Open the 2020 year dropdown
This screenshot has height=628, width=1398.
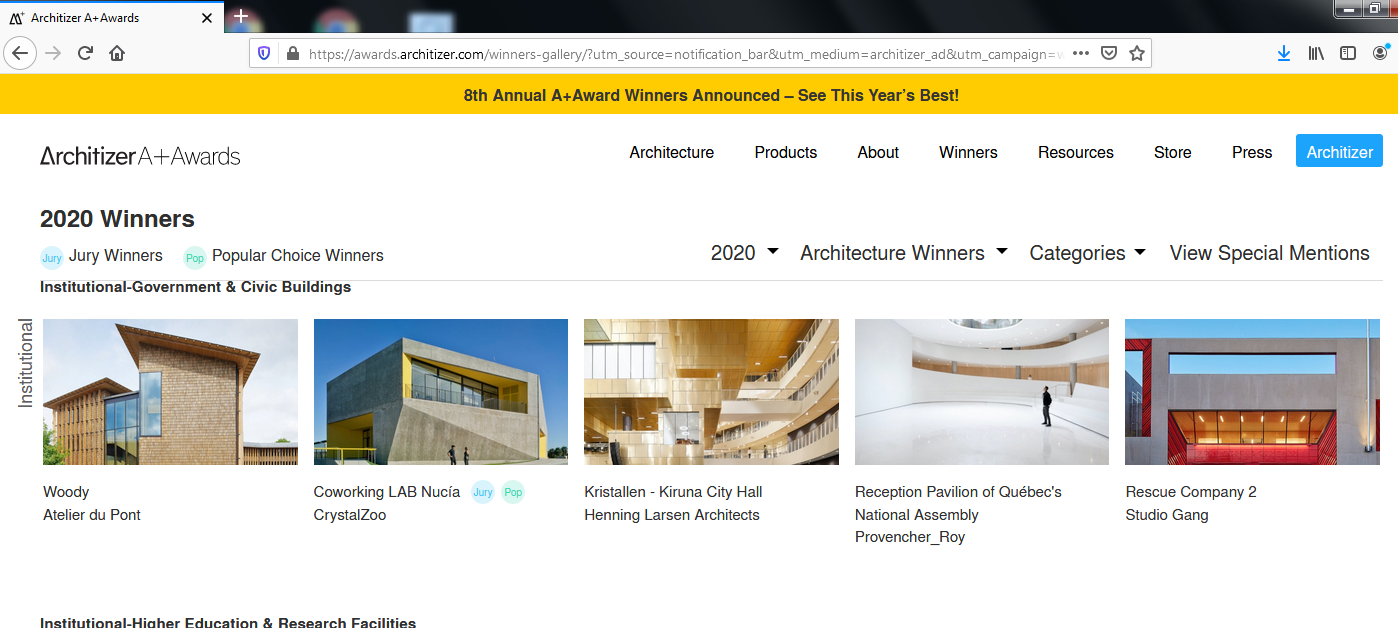pos(744,253)
